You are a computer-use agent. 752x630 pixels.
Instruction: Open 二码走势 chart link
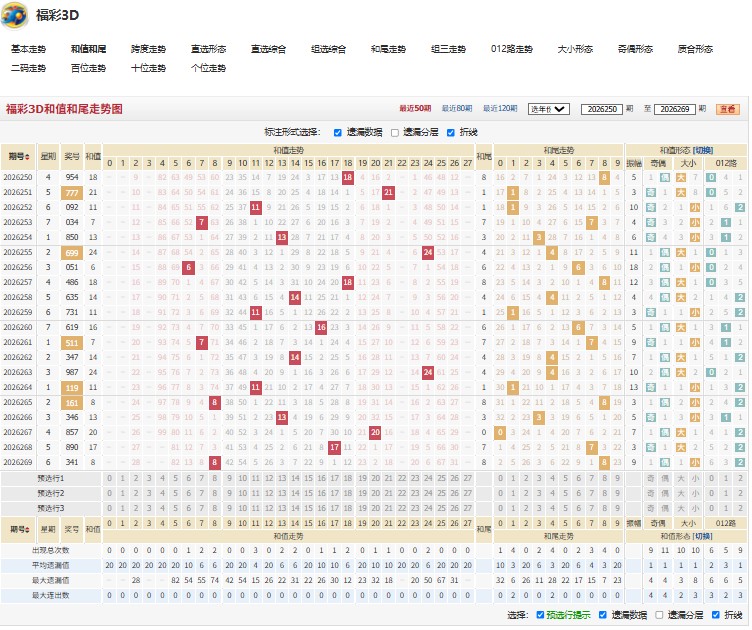[28, 68]
